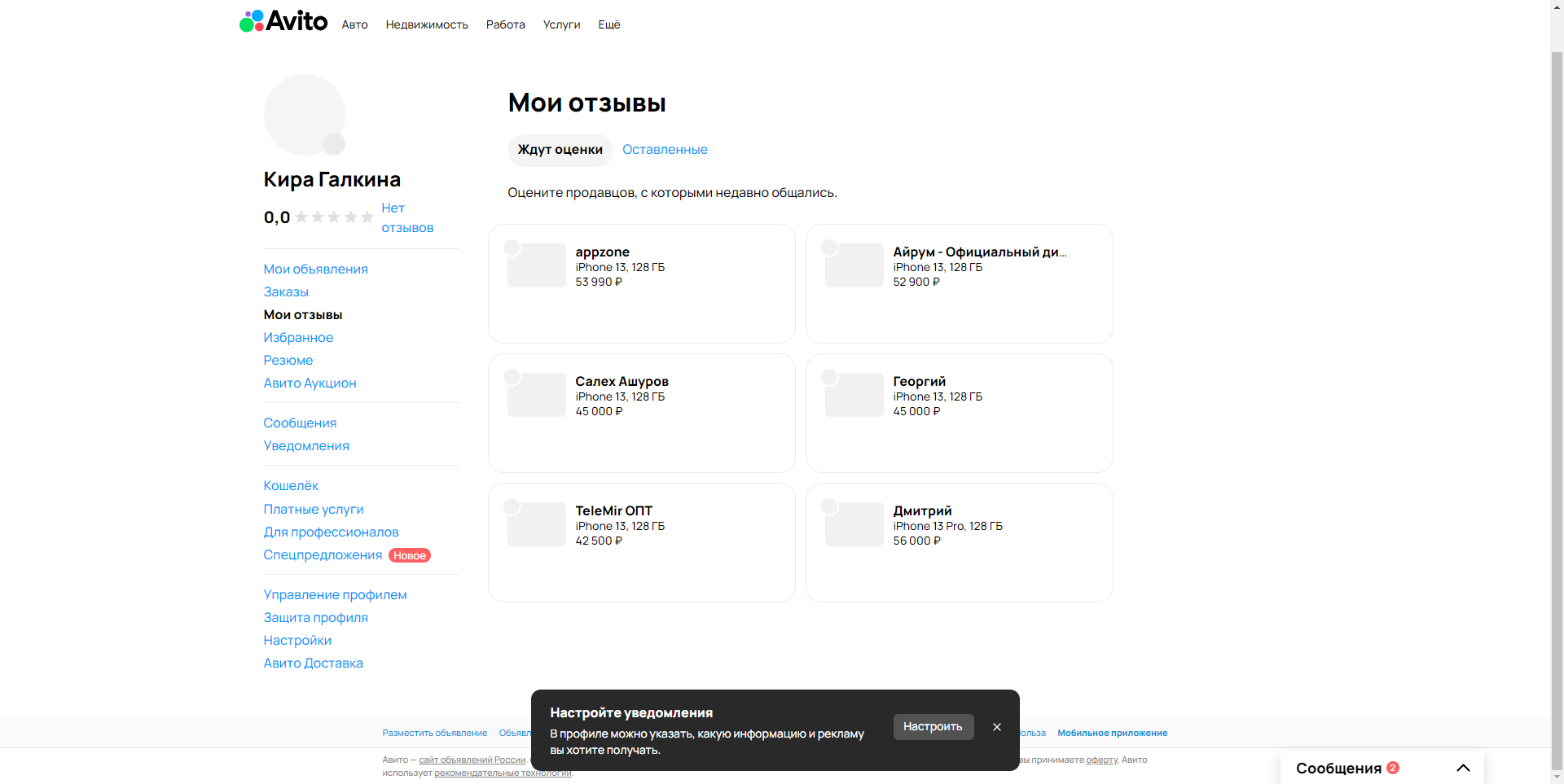Close the notification settings popup

coord(996,727)
